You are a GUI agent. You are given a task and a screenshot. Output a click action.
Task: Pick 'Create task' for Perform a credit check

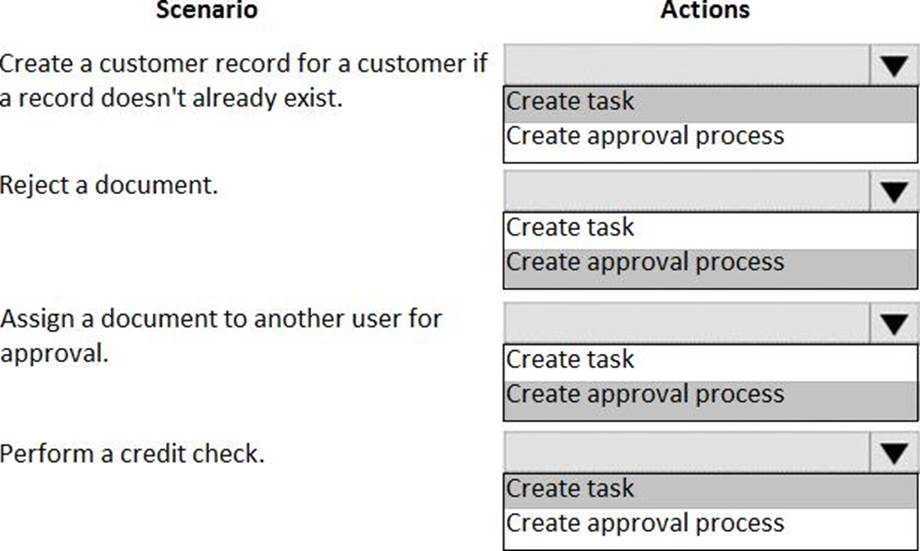click(570, 489)
